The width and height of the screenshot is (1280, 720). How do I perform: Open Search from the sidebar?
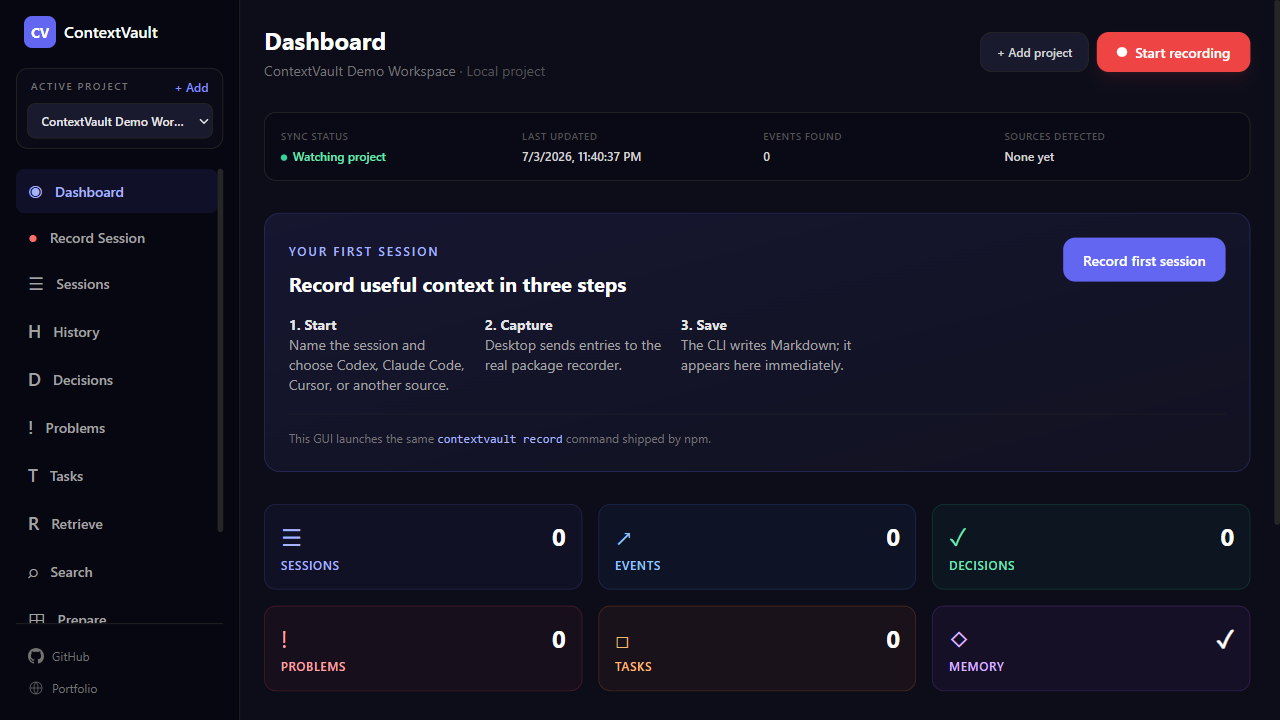click(x=117, y=572)
